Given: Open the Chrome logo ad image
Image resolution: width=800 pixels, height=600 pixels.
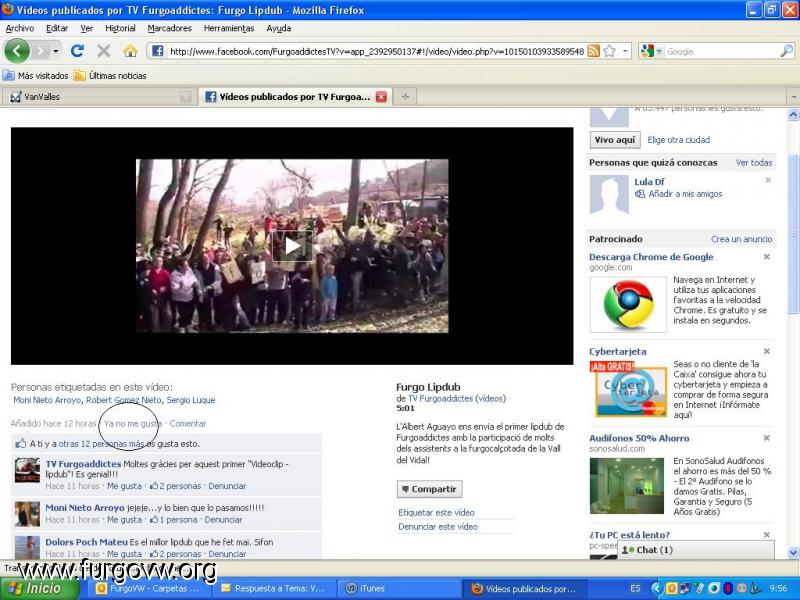Looking at the screenshot, I should click(x=628, y=305).
